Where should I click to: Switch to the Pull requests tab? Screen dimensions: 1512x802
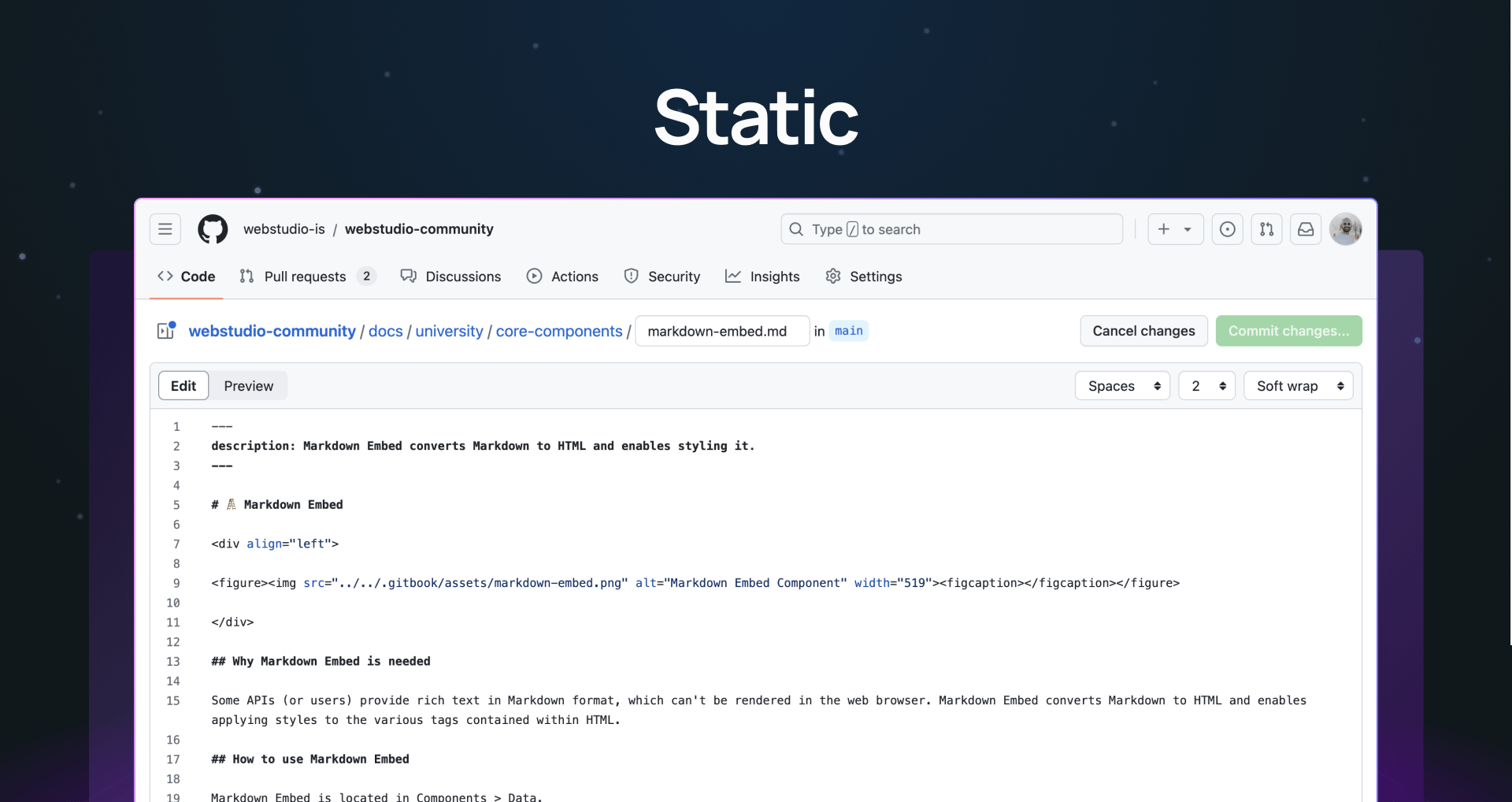pos(307,277)
